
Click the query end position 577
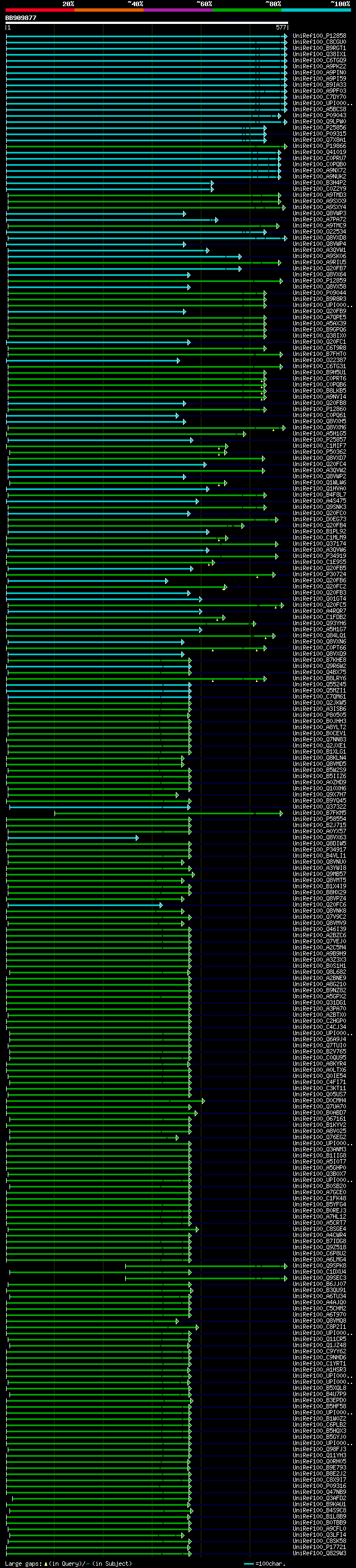point(280,27)
